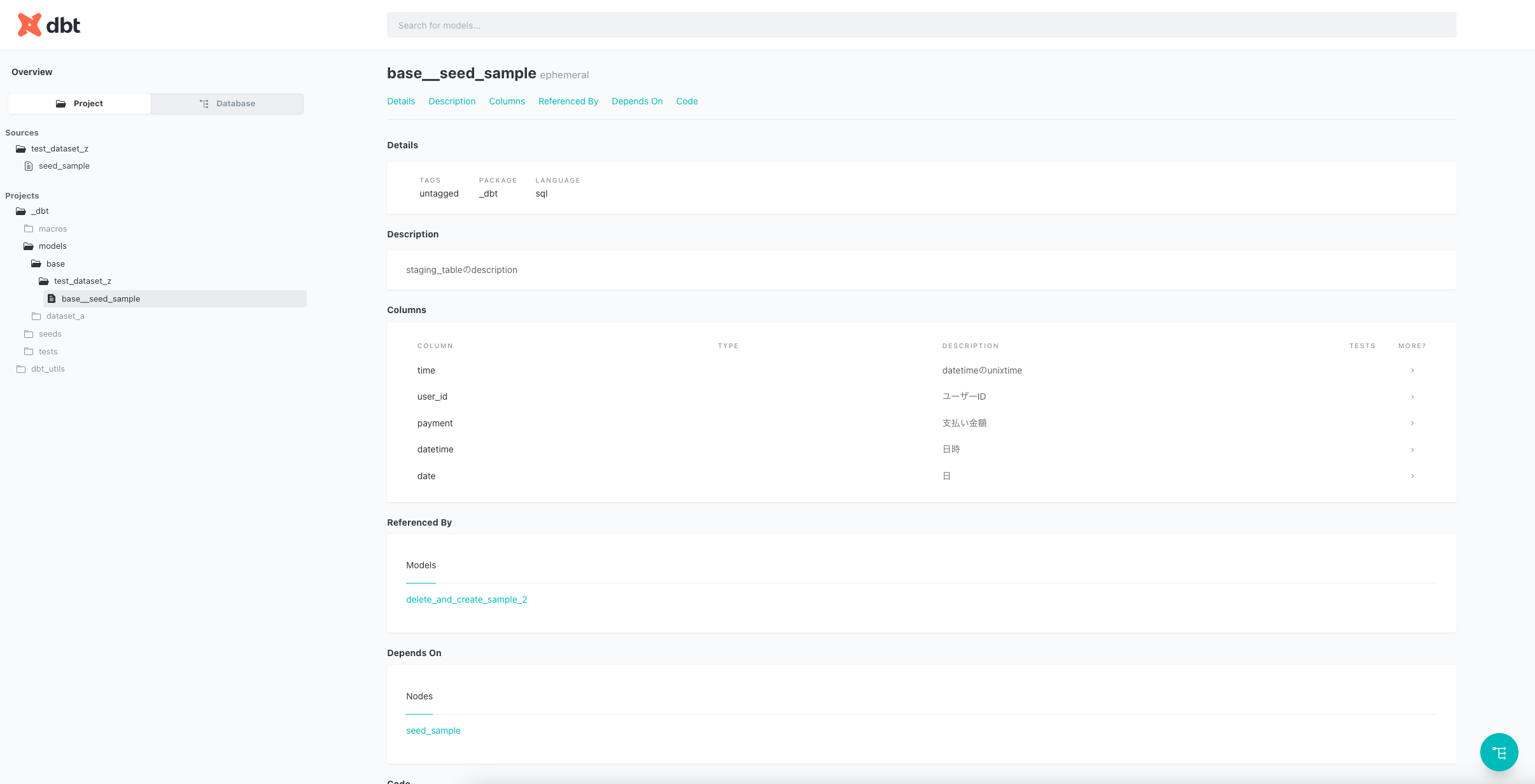Open the seed_sample node link under Depends On
Viewport: 1535px width, 784px height.
pyautogui.click(x=433, y=731)
